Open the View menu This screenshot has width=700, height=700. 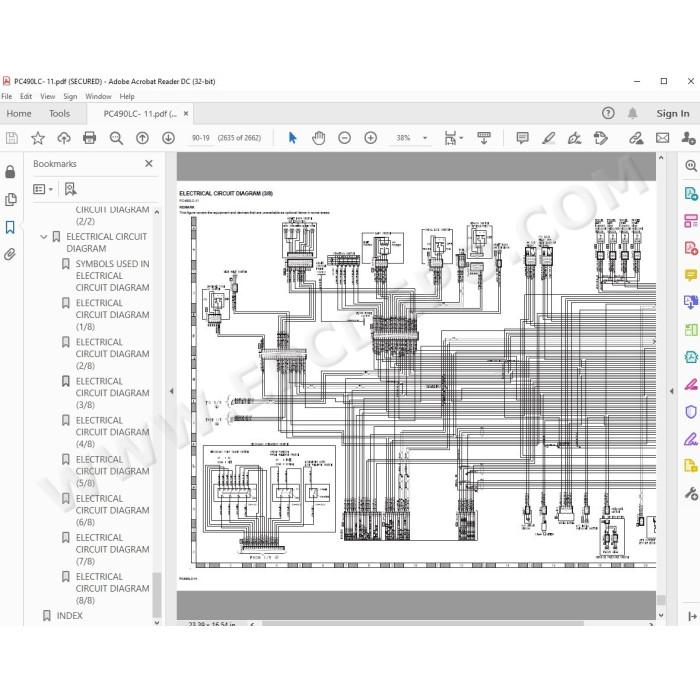click(48, 96)
